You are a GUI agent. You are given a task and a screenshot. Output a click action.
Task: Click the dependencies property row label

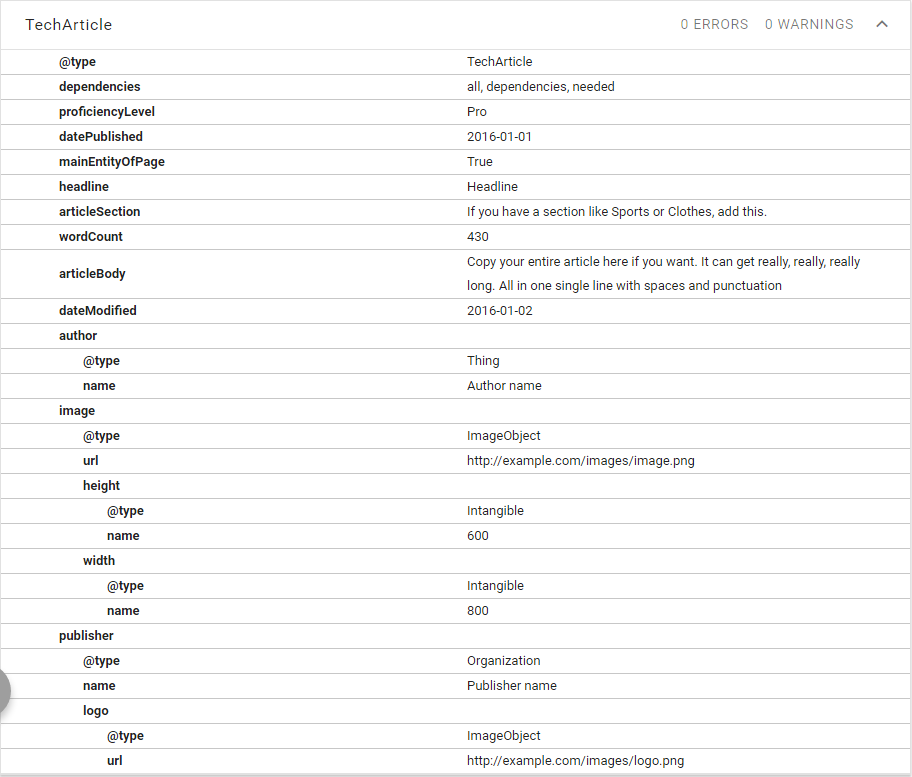(x=100, y=87)
